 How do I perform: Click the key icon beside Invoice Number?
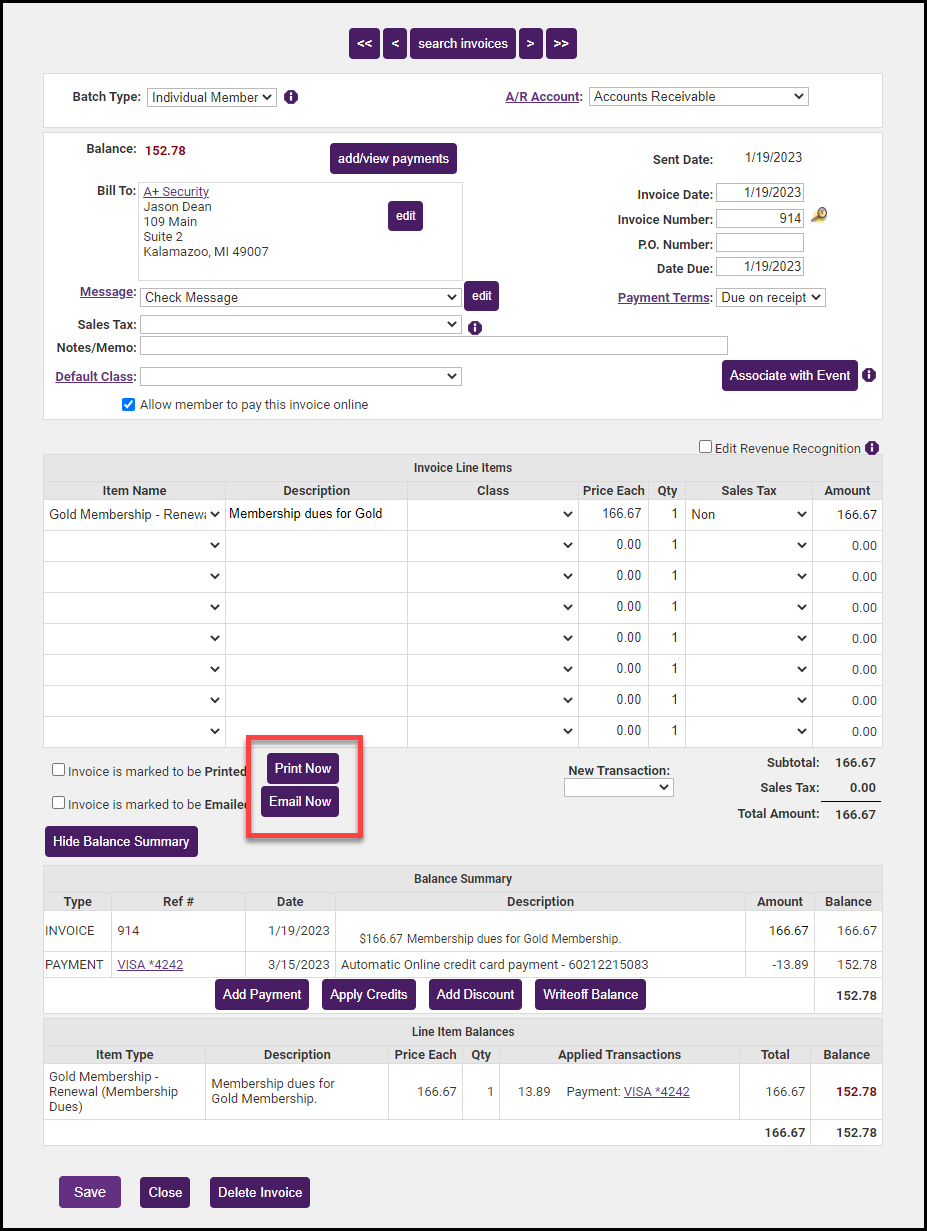tap(819, 216)
